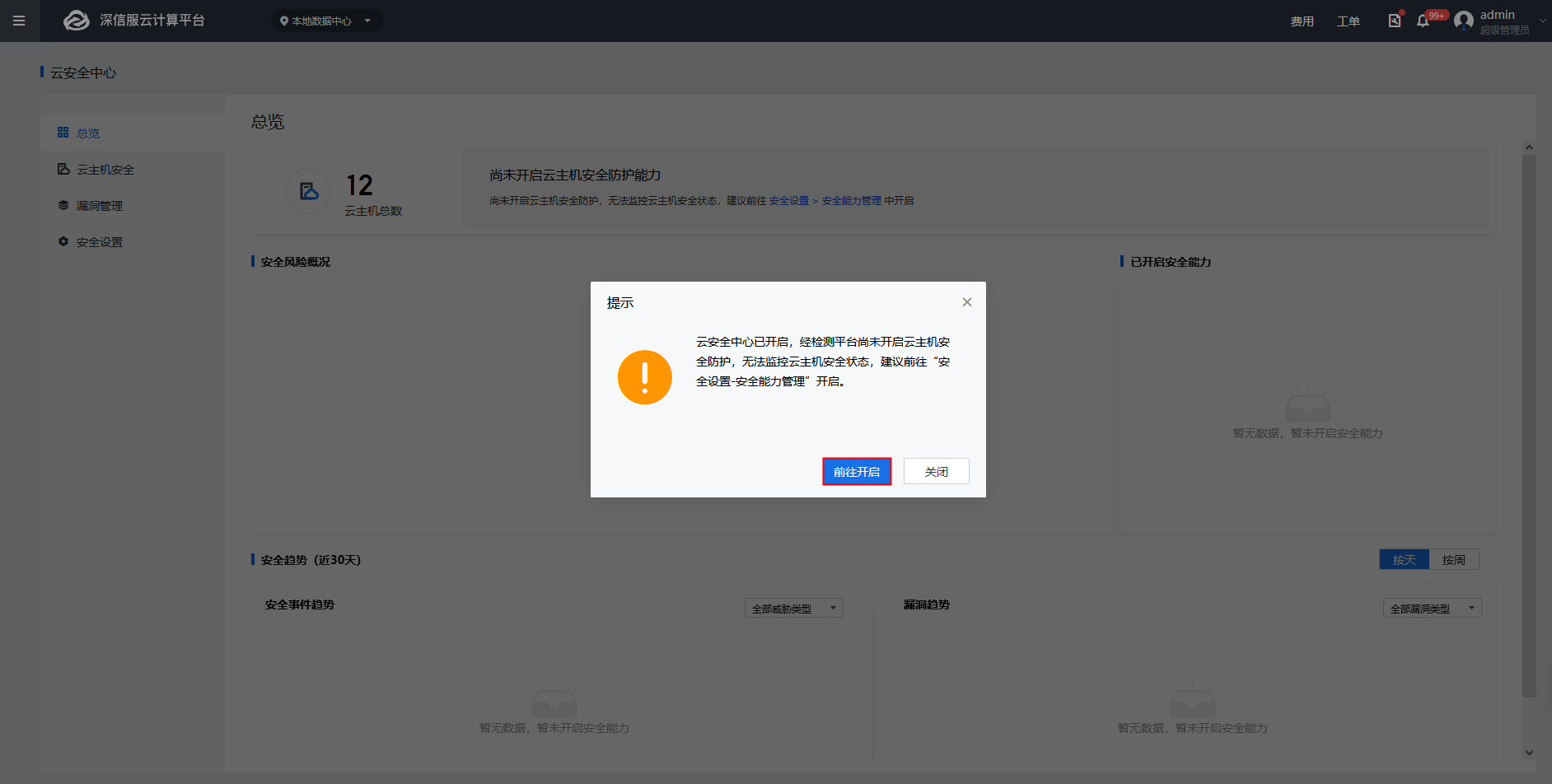1552x784 pixels.
Task: Expand the 本地数据中心 dropdown
Action: click(x=326, y=21)
